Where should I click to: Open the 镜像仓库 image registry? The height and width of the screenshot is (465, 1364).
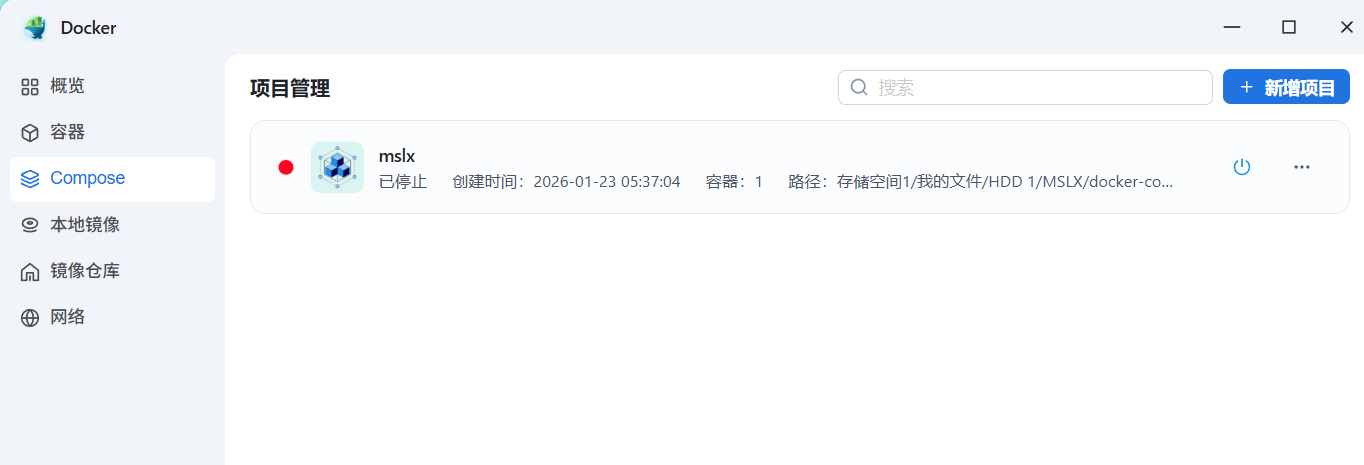[x=112, y=271]
